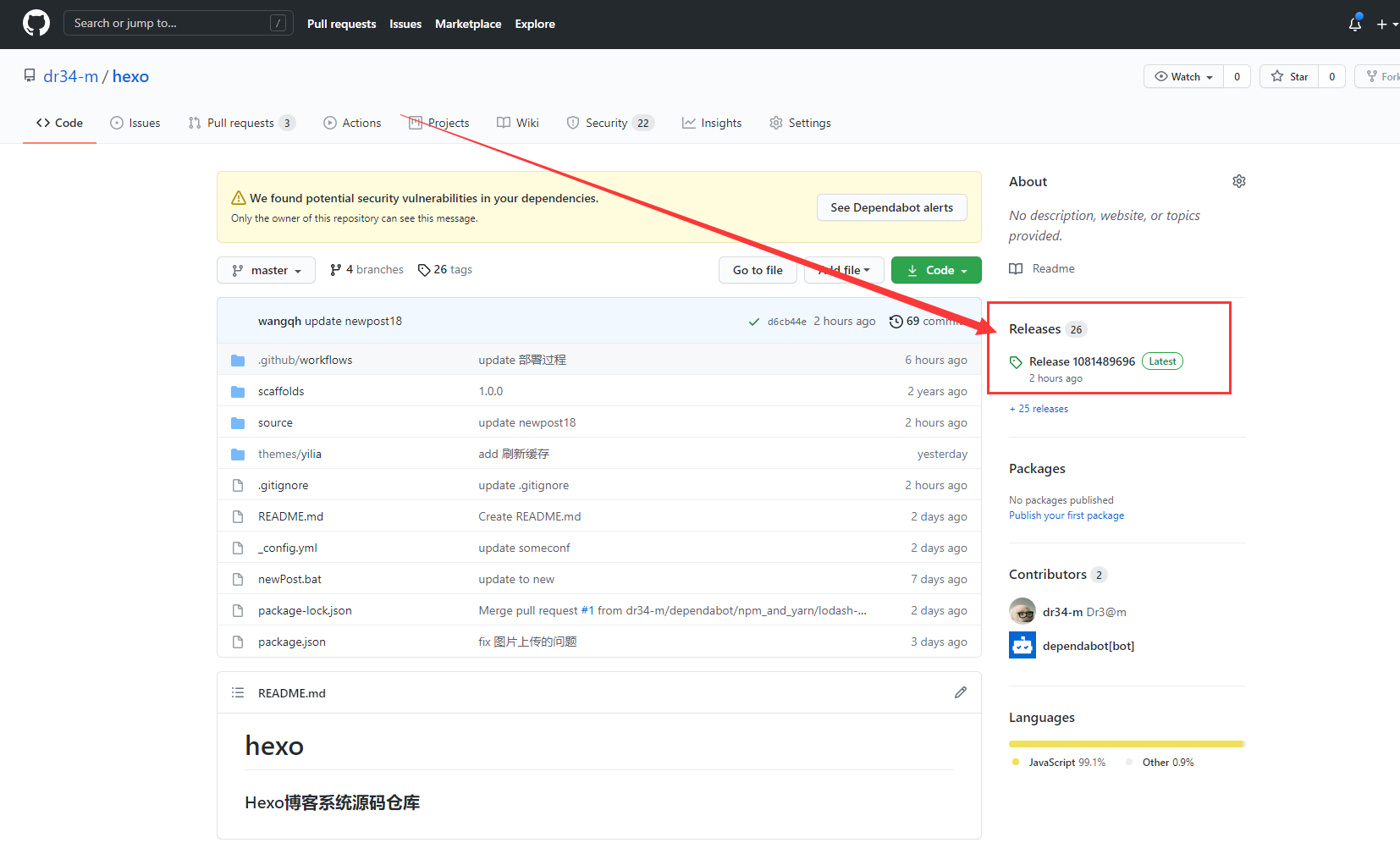Open the dr34-m owner link
Screen dimensions: 1400x854
point(70,76)
